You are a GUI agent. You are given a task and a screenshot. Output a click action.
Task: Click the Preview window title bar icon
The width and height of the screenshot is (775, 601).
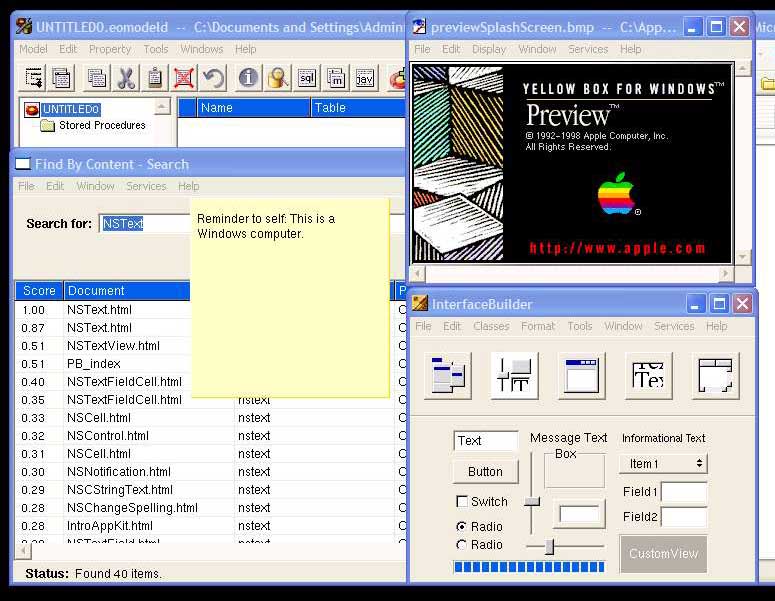[419, 26]
